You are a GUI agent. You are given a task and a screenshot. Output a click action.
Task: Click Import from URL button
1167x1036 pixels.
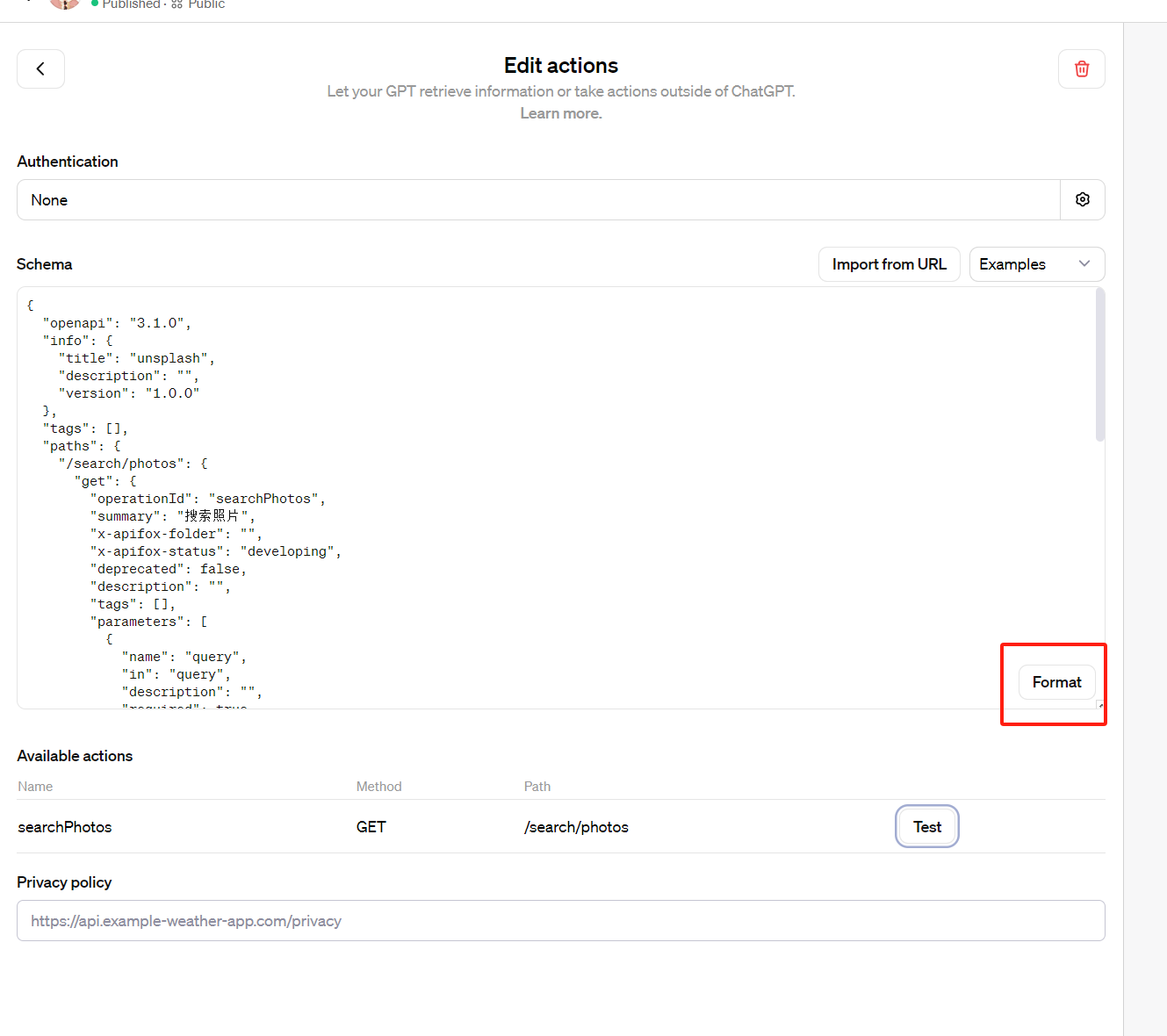[889, 264]
